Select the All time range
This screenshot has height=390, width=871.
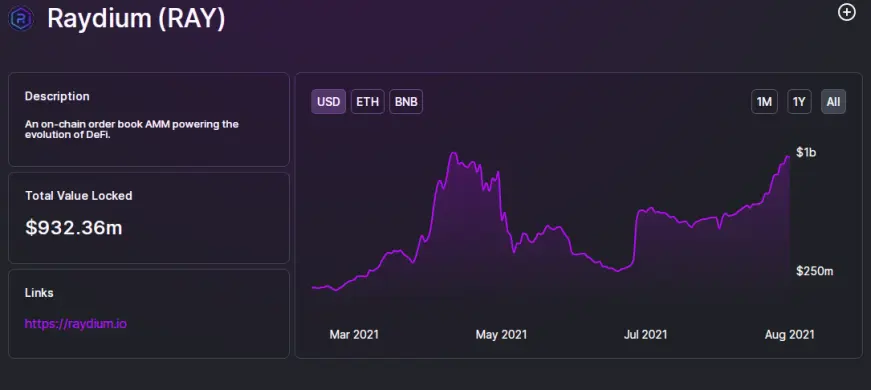[x=833, y=102]
